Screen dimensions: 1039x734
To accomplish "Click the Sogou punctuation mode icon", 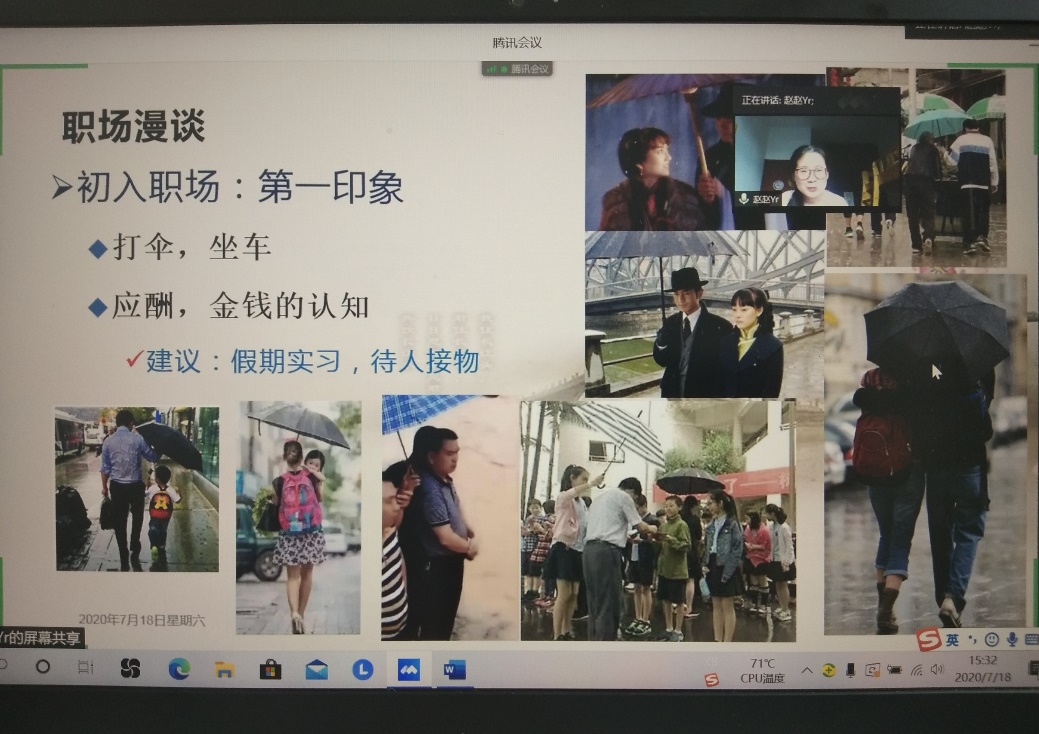I will click(x=972, y=639).
